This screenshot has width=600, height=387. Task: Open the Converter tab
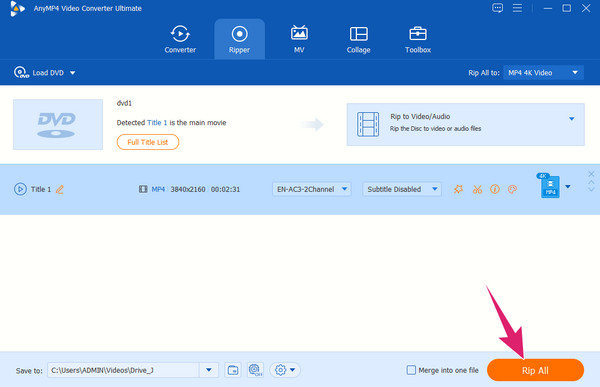point(180,39)
